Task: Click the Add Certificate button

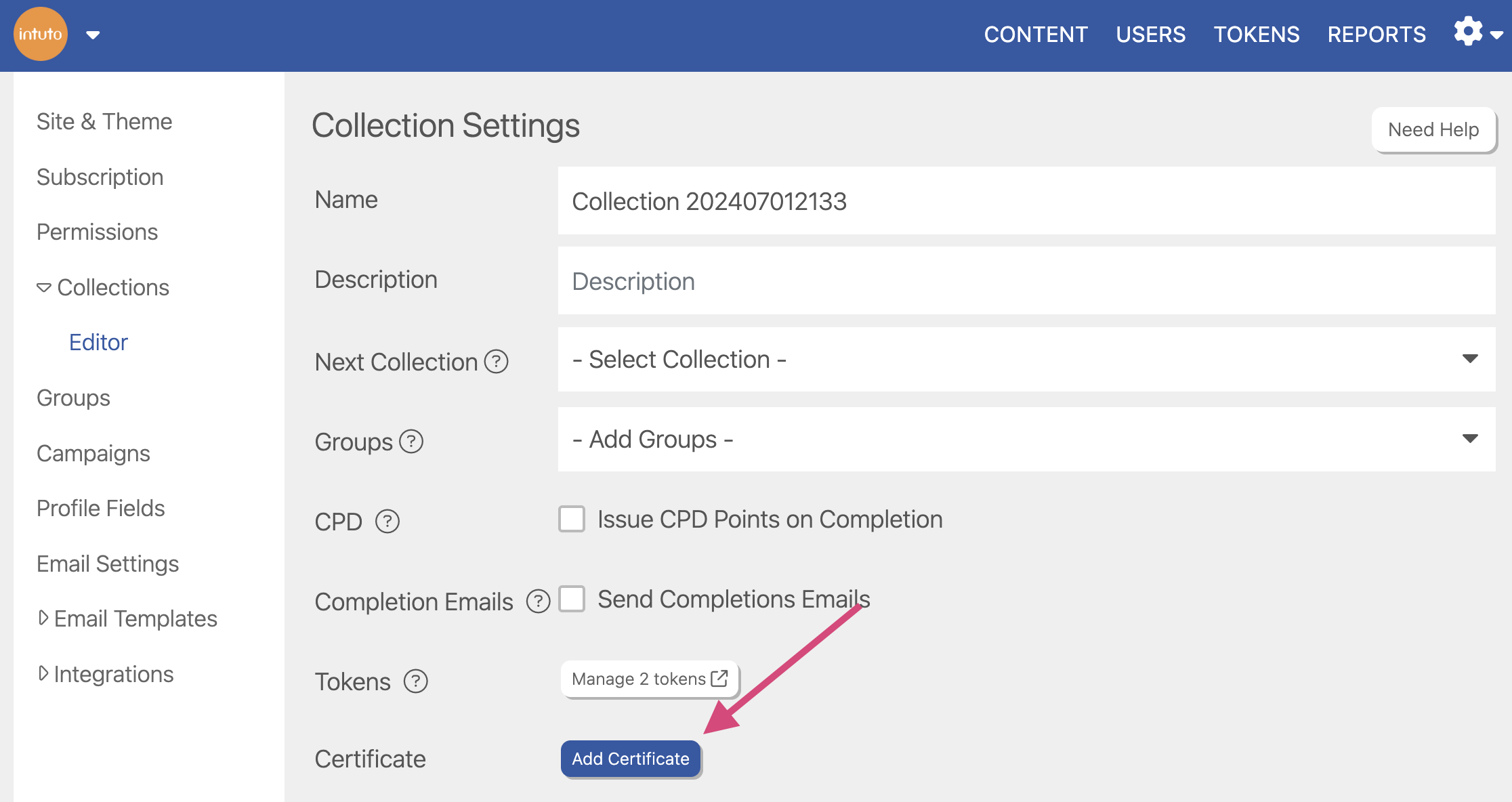Action: point(630,759)
